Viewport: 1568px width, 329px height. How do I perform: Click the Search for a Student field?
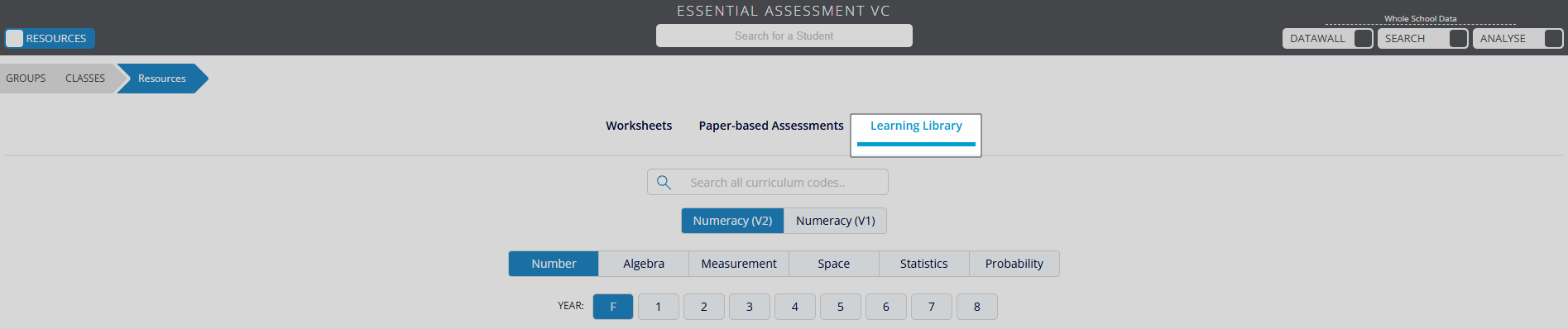[784, 36]
